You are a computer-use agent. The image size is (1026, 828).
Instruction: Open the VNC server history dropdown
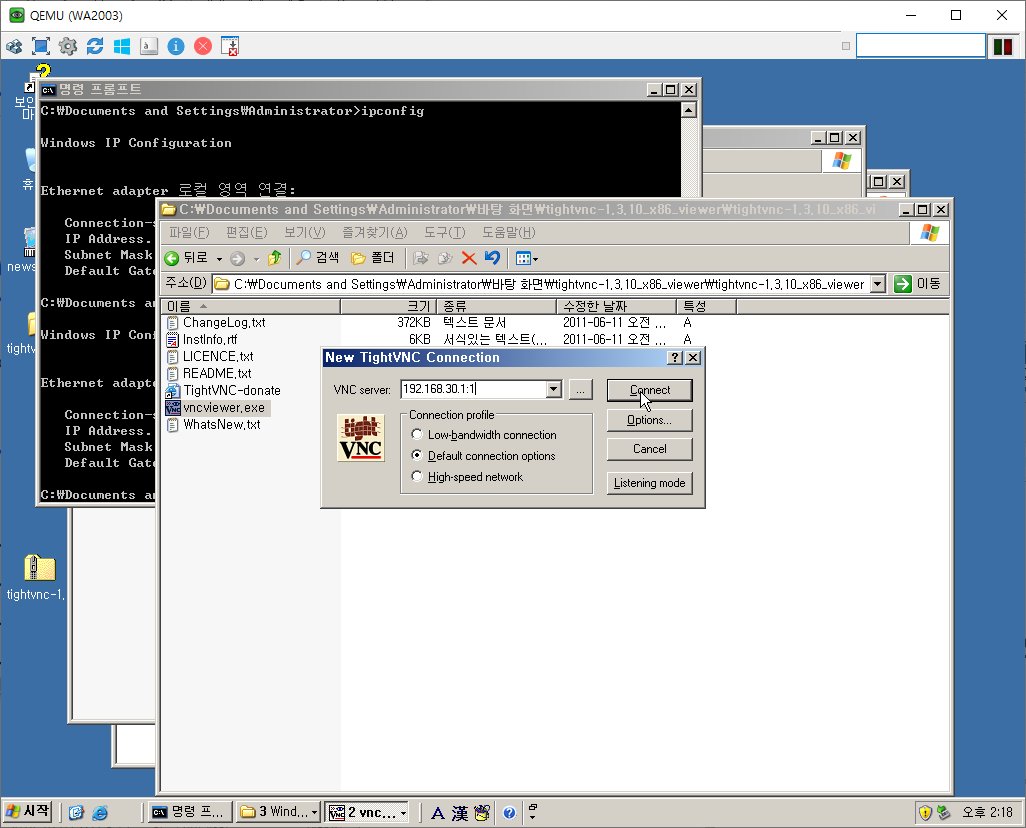pos(554,389)
